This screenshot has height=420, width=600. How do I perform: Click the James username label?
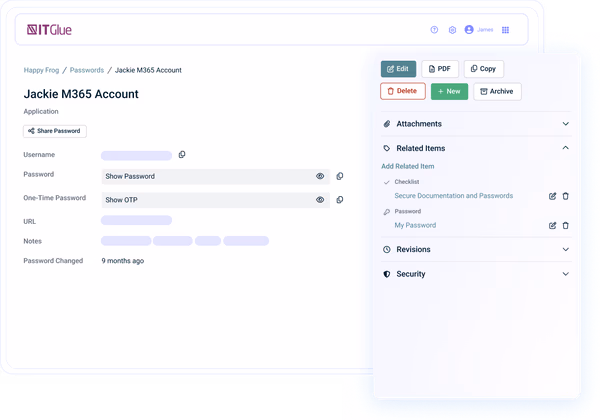(485, 29)
